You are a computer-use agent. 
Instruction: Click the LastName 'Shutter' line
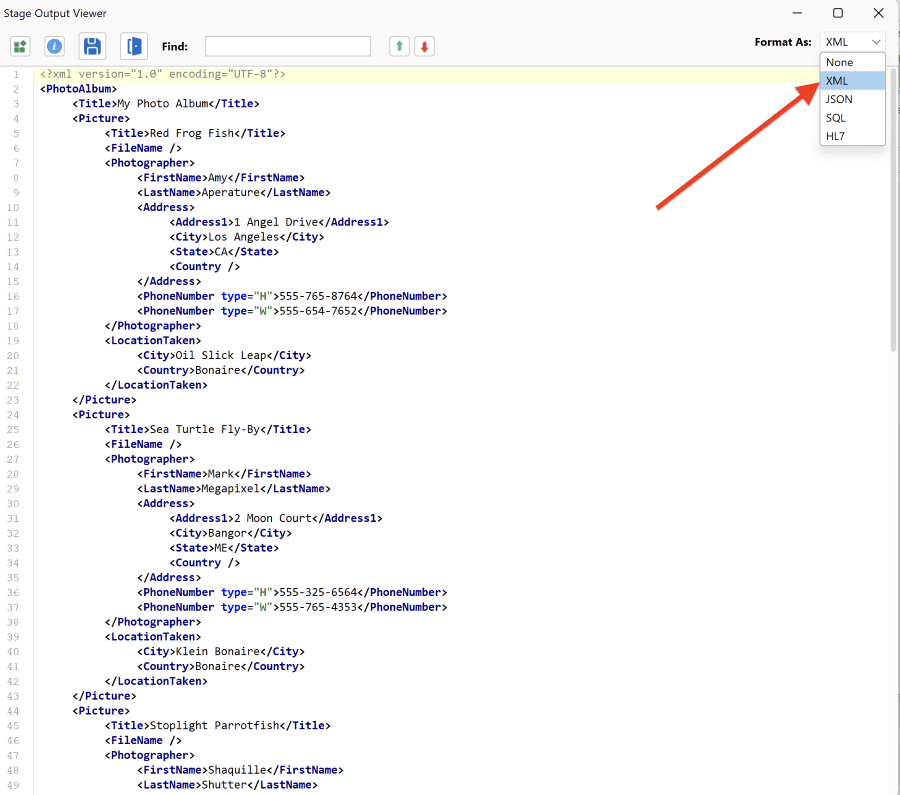click(227, 785)
